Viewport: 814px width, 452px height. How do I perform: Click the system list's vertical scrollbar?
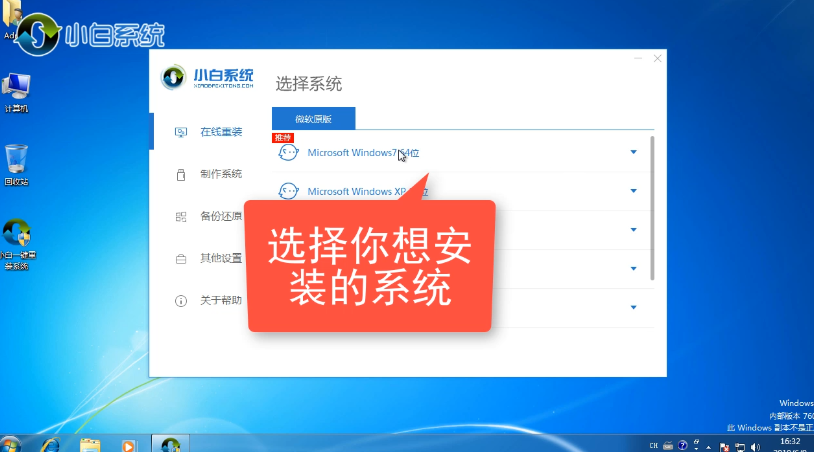pos(652,208)
